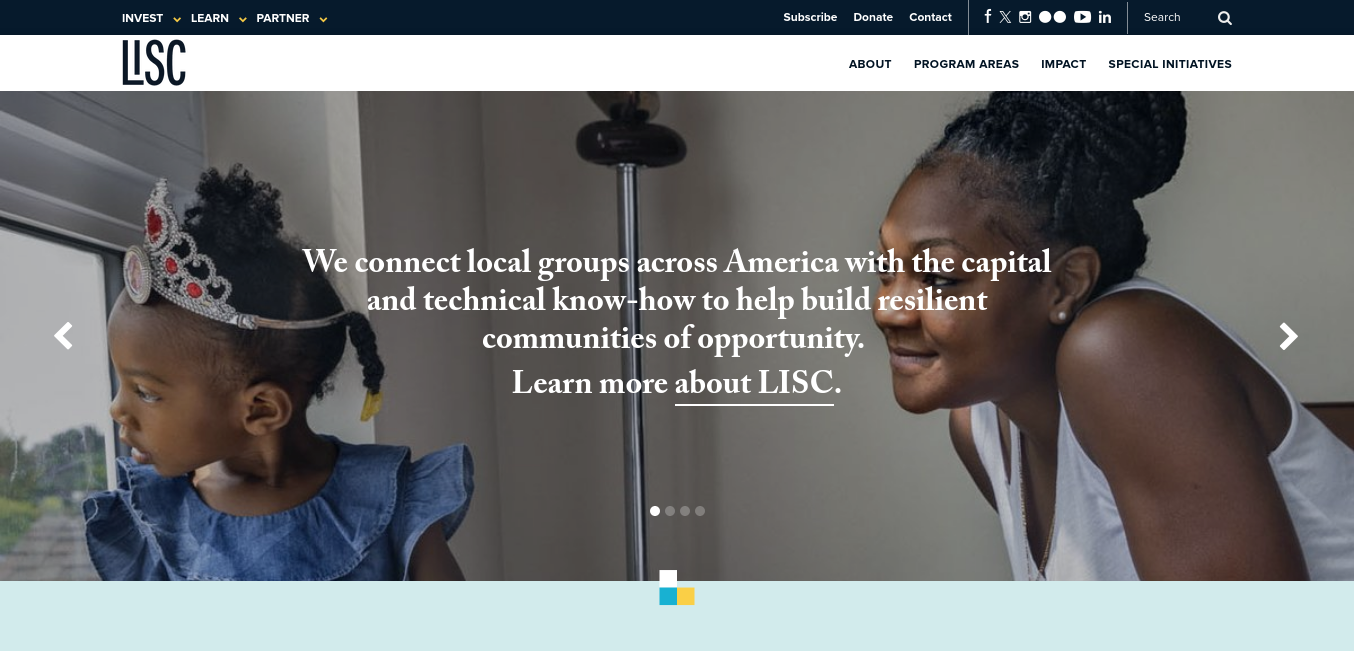This screenshot has width=1366, height=651.
Task: Go to the LISC logo home link
Action: pyautogui.click(x=154, y=62)
